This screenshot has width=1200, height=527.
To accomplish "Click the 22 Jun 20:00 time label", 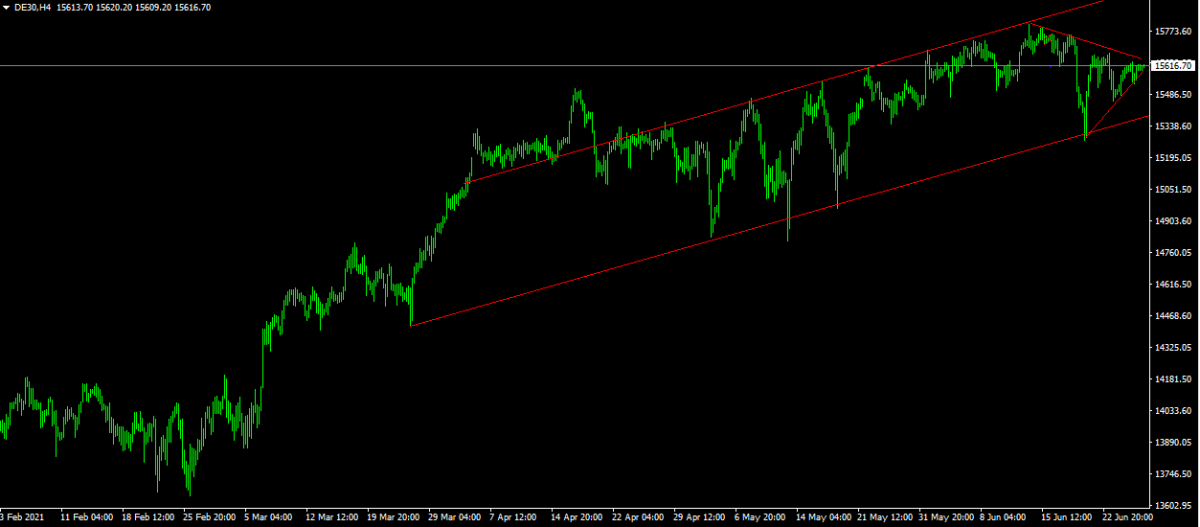I will coord(1127,518).
